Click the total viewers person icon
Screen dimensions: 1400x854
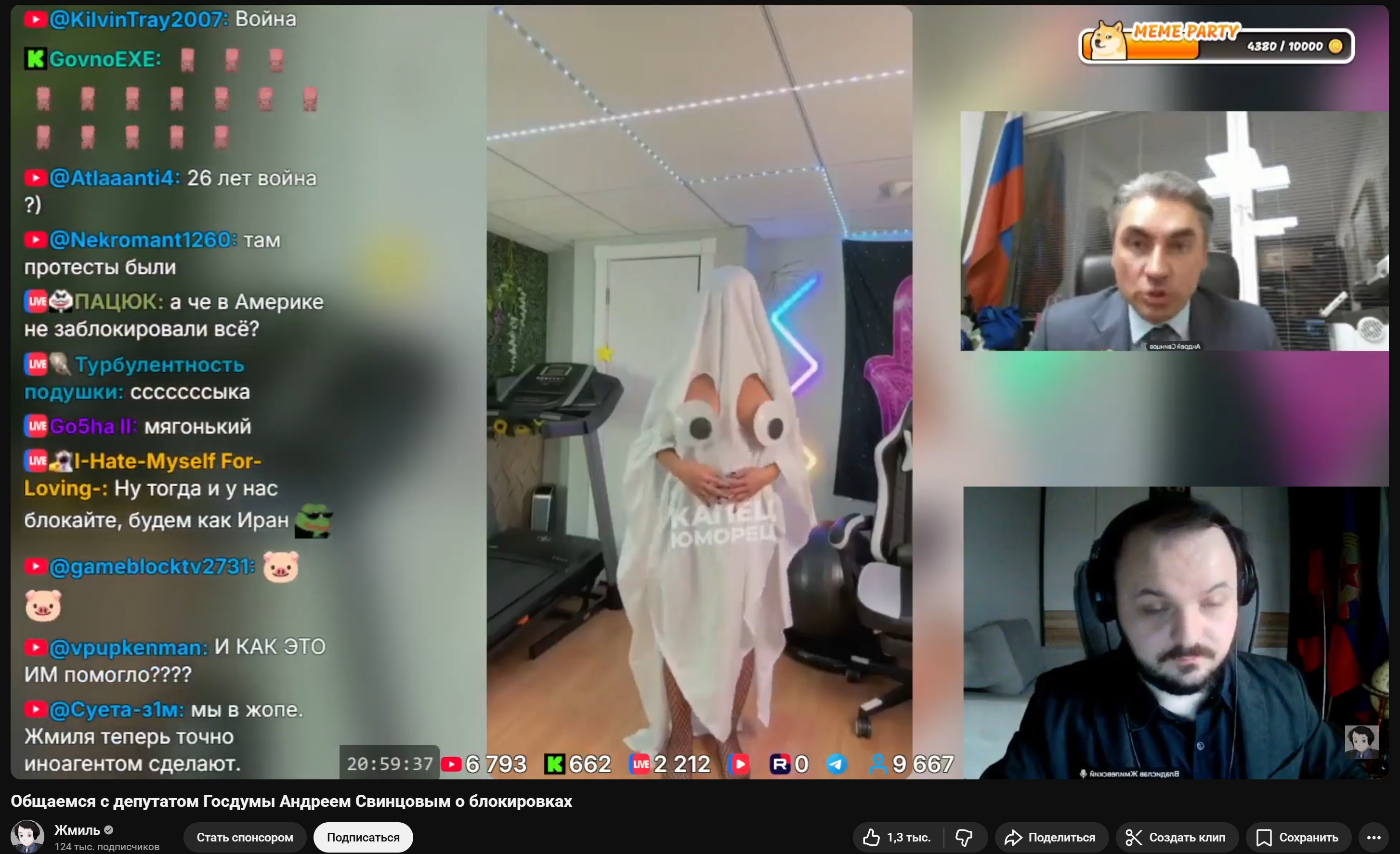click(x=878, y=764)
